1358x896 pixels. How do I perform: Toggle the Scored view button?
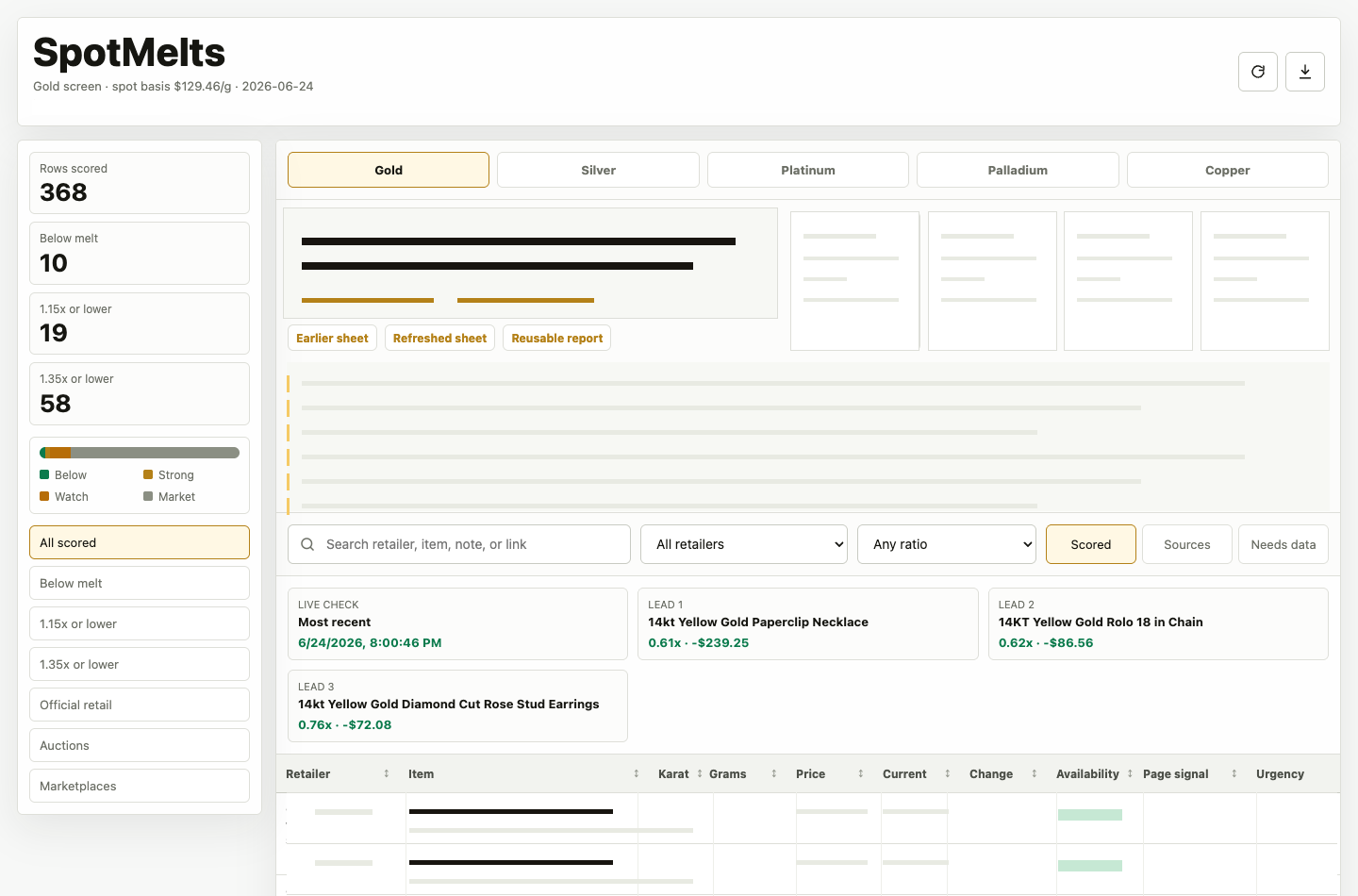1091,544
